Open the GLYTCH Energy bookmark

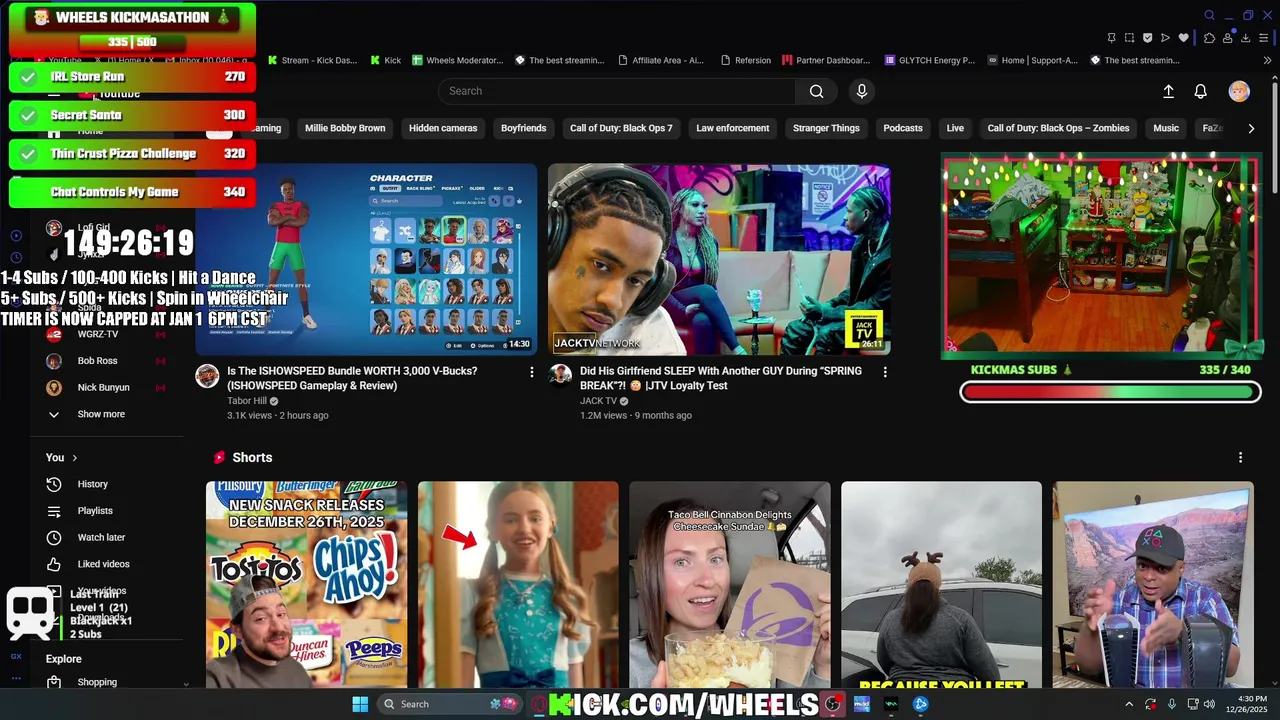[930, 60]
